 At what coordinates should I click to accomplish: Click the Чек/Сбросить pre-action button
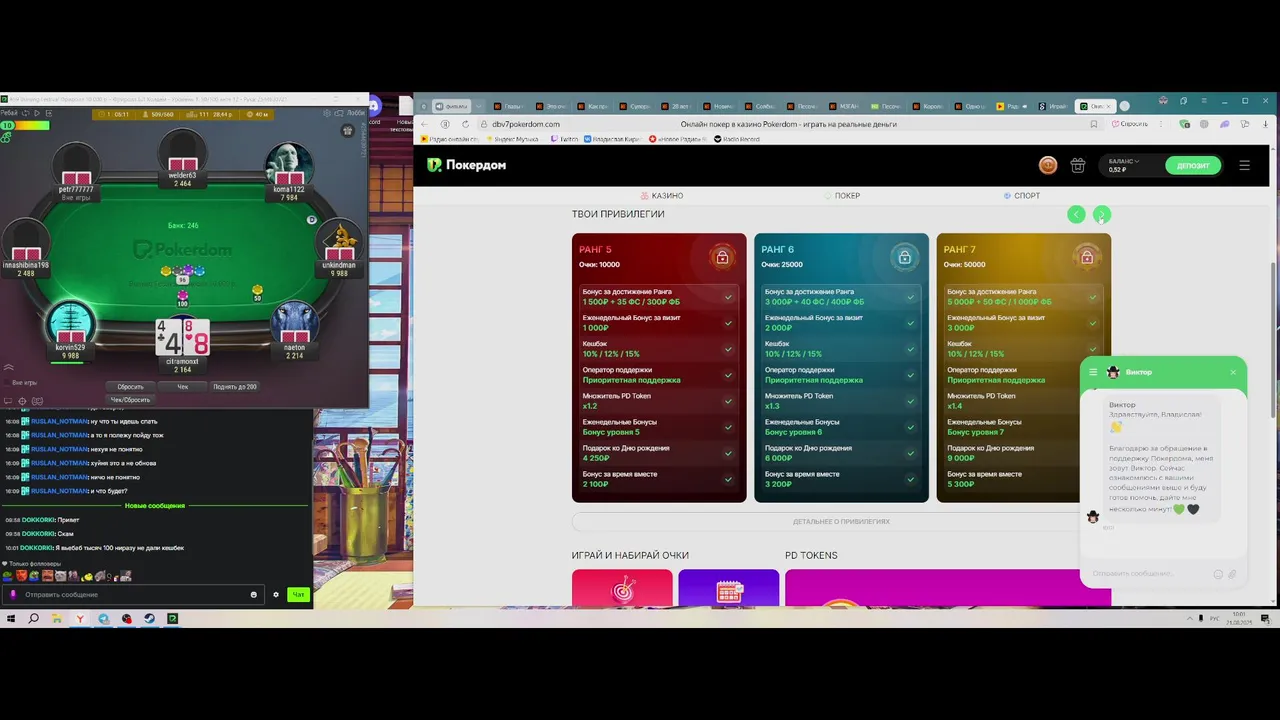coord(130,400)
